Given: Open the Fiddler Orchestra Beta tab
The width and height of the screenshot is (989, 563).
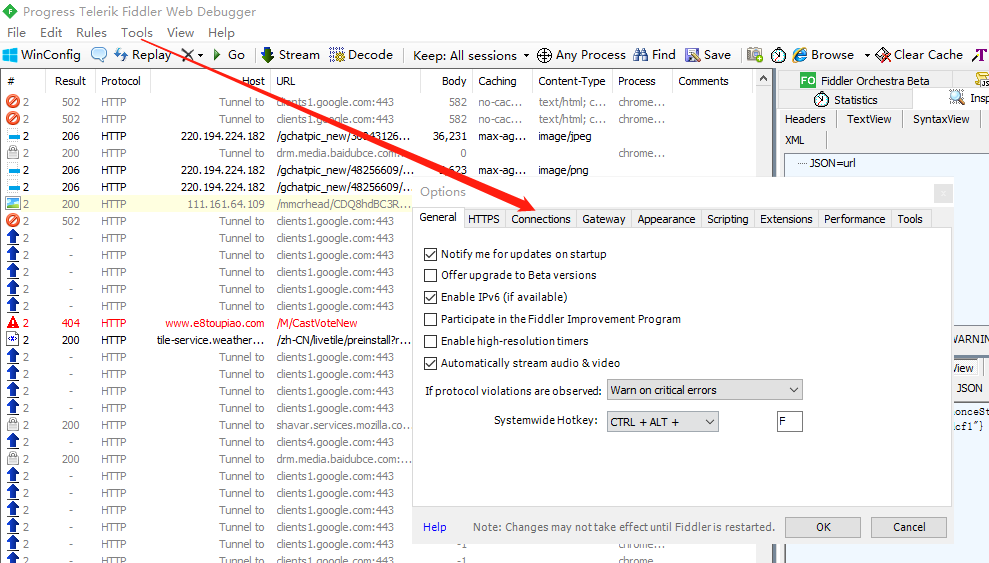Looking at the screenshot, I should pyautogui.click(x=864, y=81).
